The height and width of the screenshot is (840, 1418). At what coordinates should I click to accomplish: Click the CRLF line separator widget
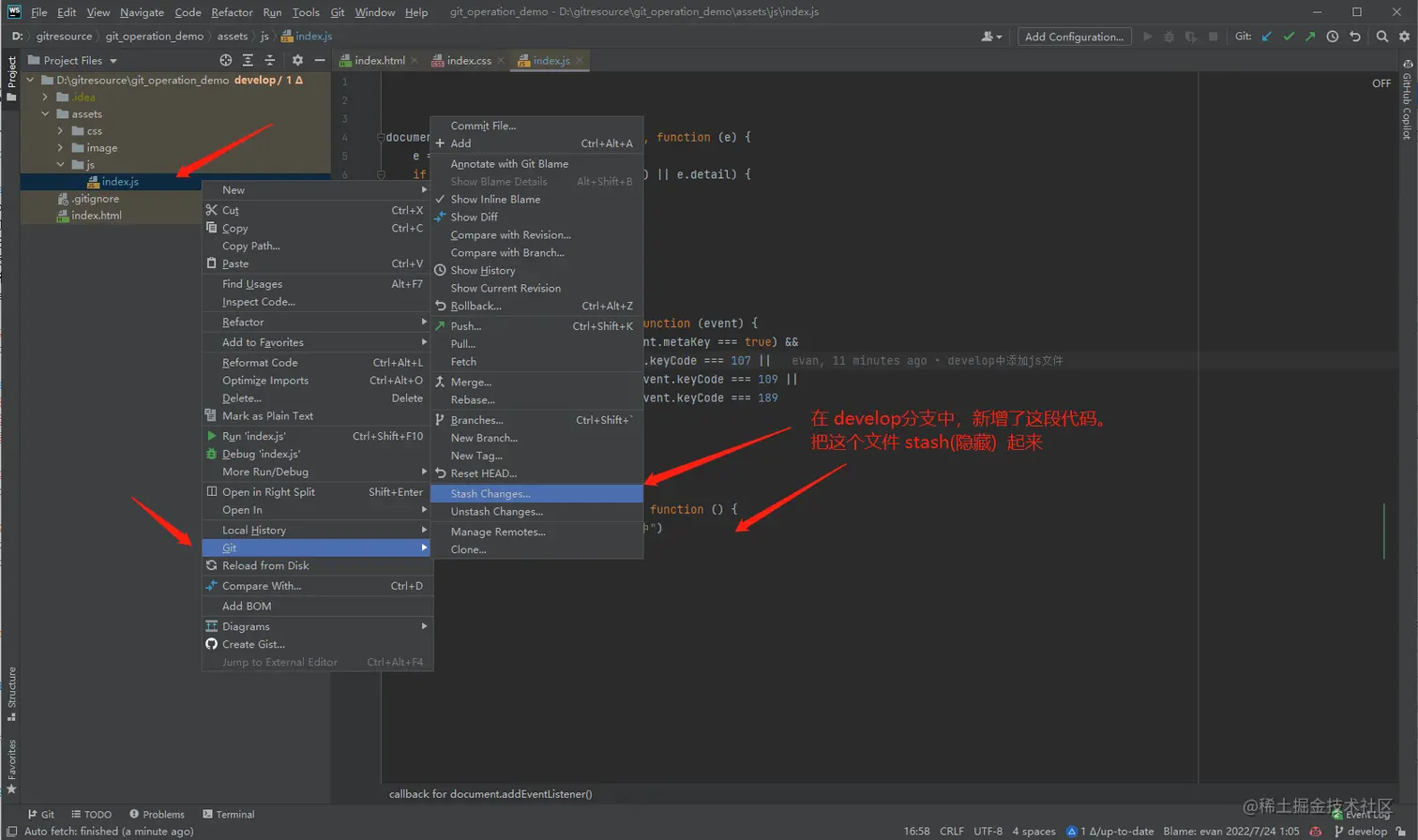[952, 831]
